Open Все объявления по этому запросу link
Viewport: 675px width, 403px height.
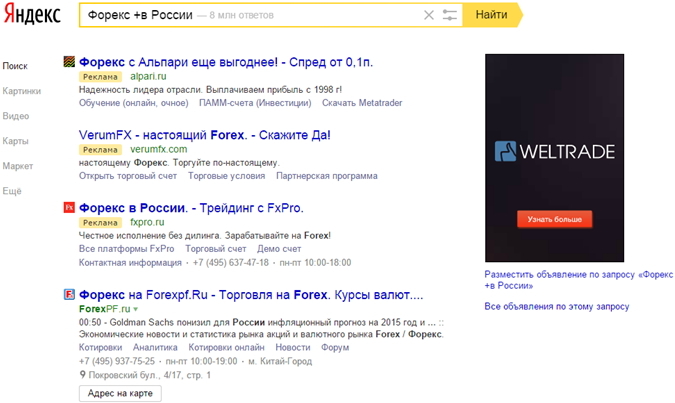557,307
